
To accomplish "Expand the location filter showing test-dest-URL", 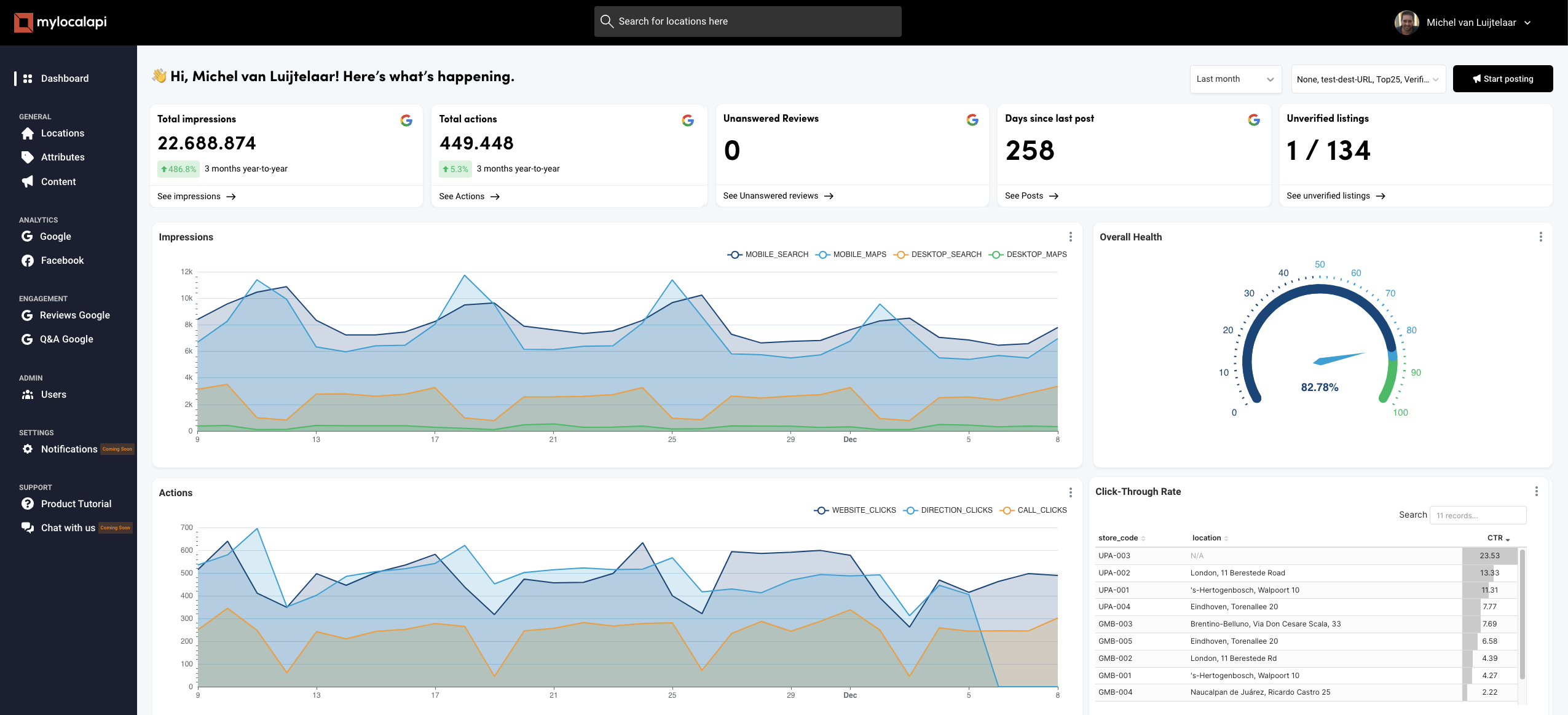I will pos(1368,79).
